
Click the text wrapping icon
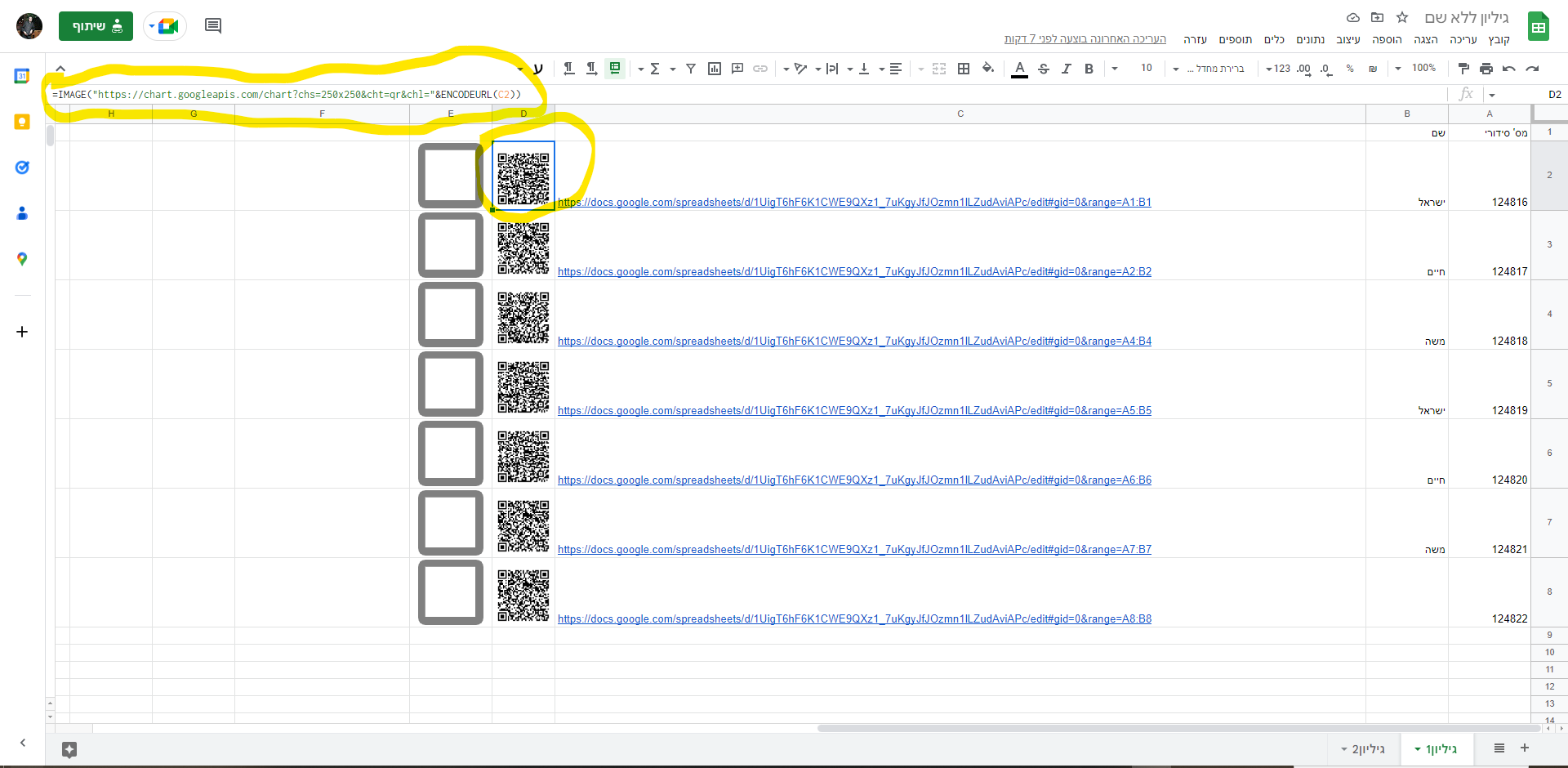click(x=832, y=69)
